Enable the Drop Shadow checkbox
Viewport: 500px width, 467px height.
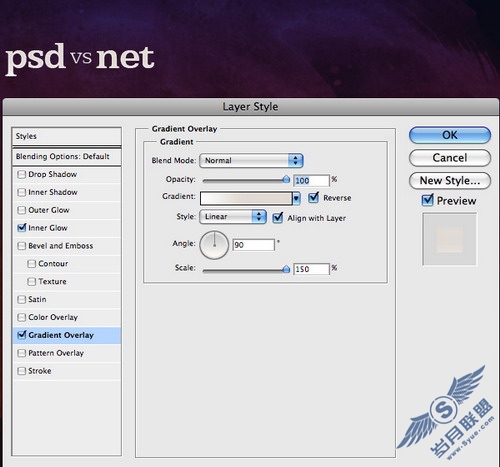tap(22, 174)
